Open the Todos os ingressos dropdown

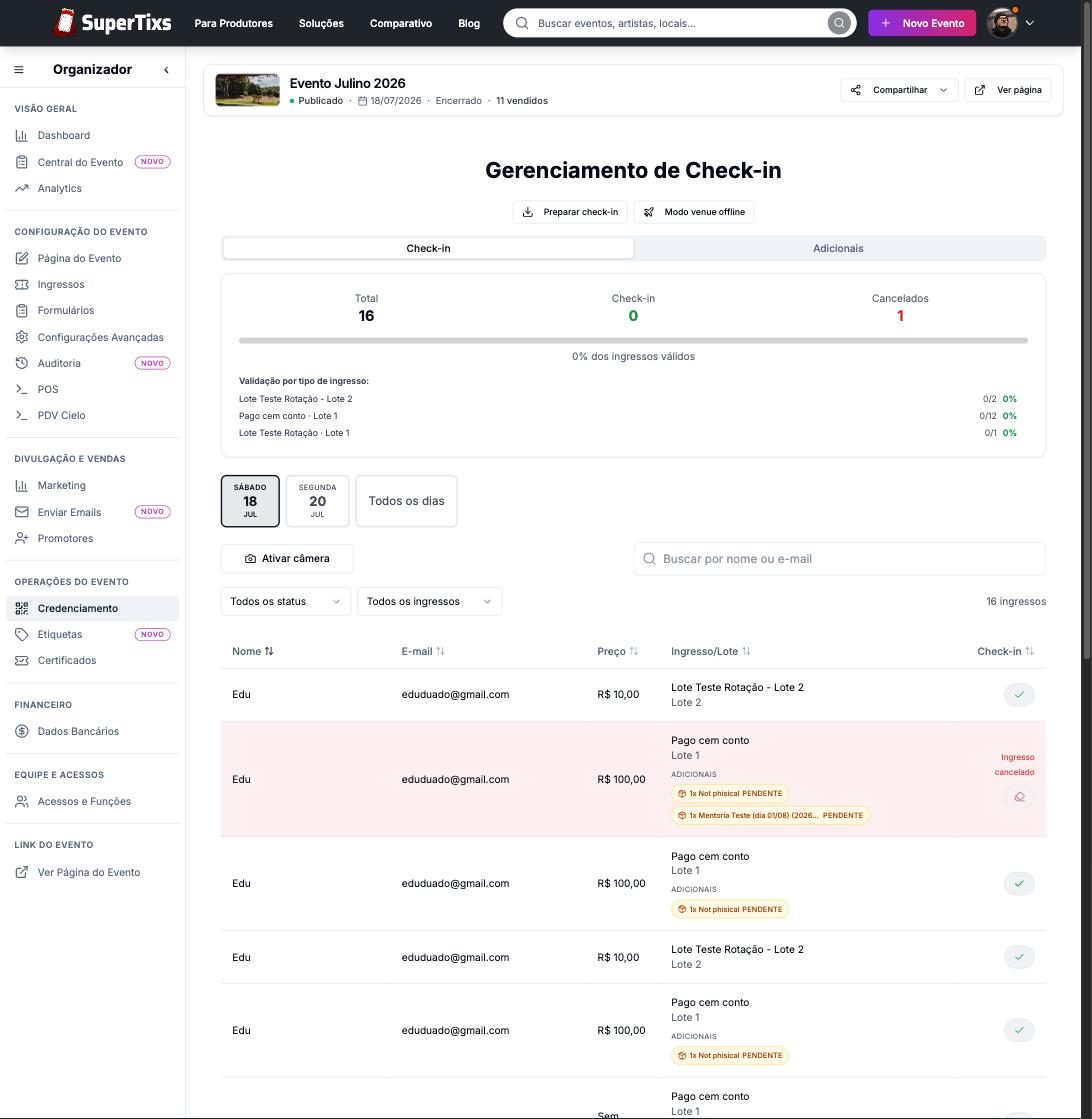(x=429, y=602)
